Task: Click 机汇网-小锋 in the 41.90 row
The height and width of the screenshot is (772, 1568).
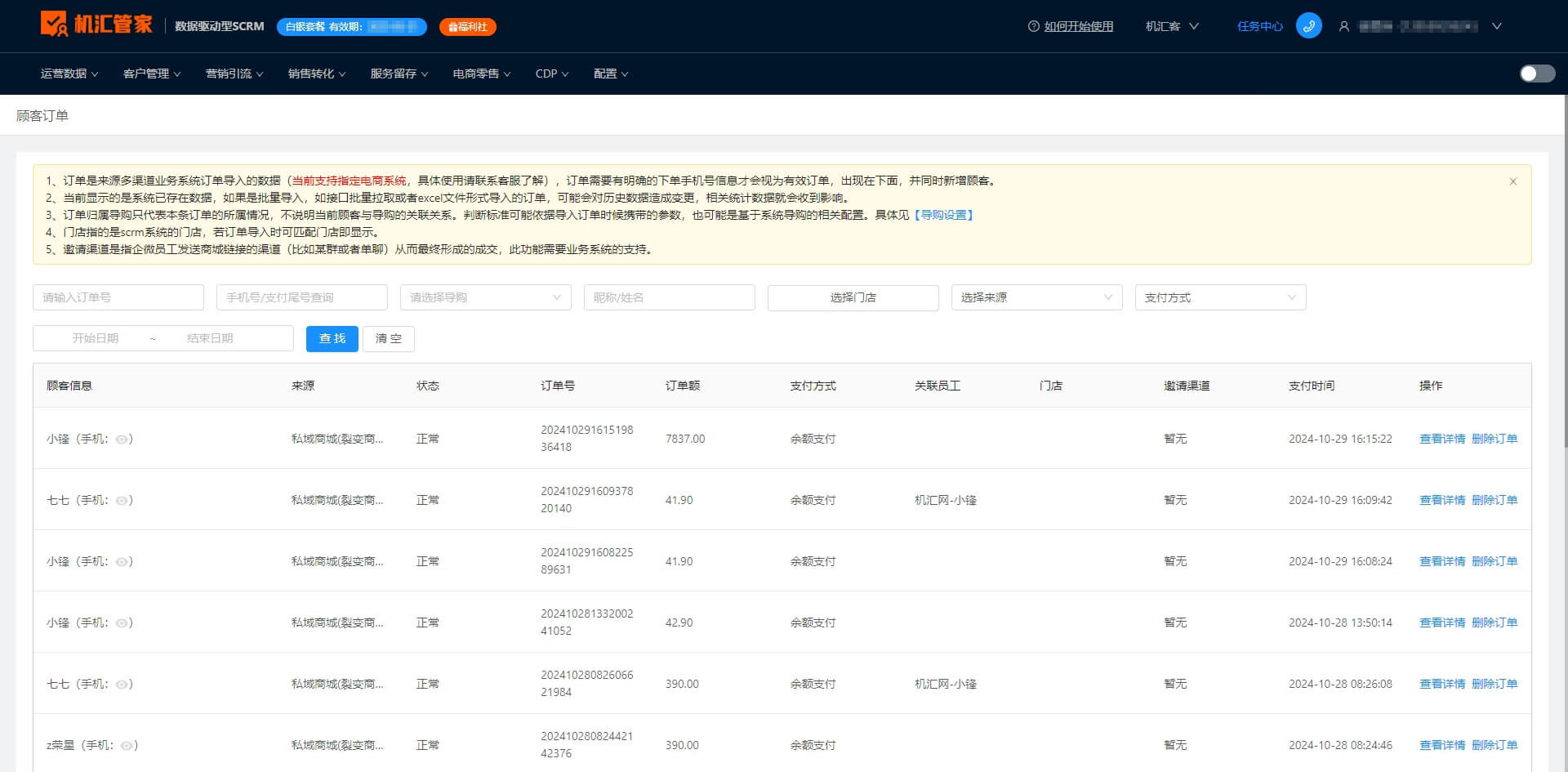Action: (946, 500)
